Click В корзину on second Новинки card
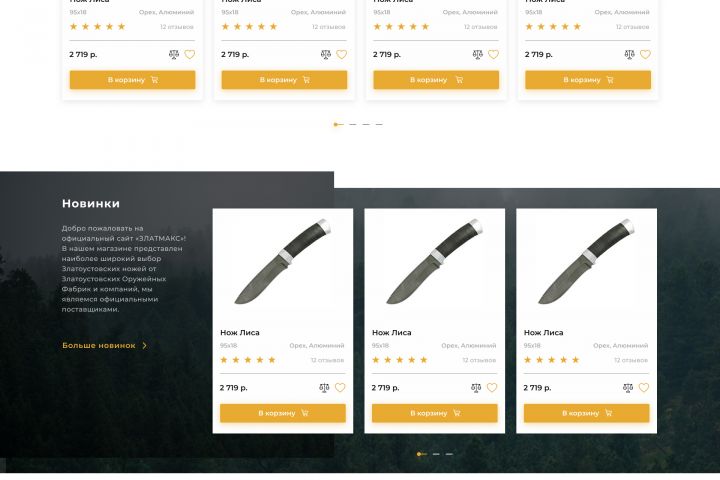This screenshot has height=480, width=720. [x=435, y=413]
